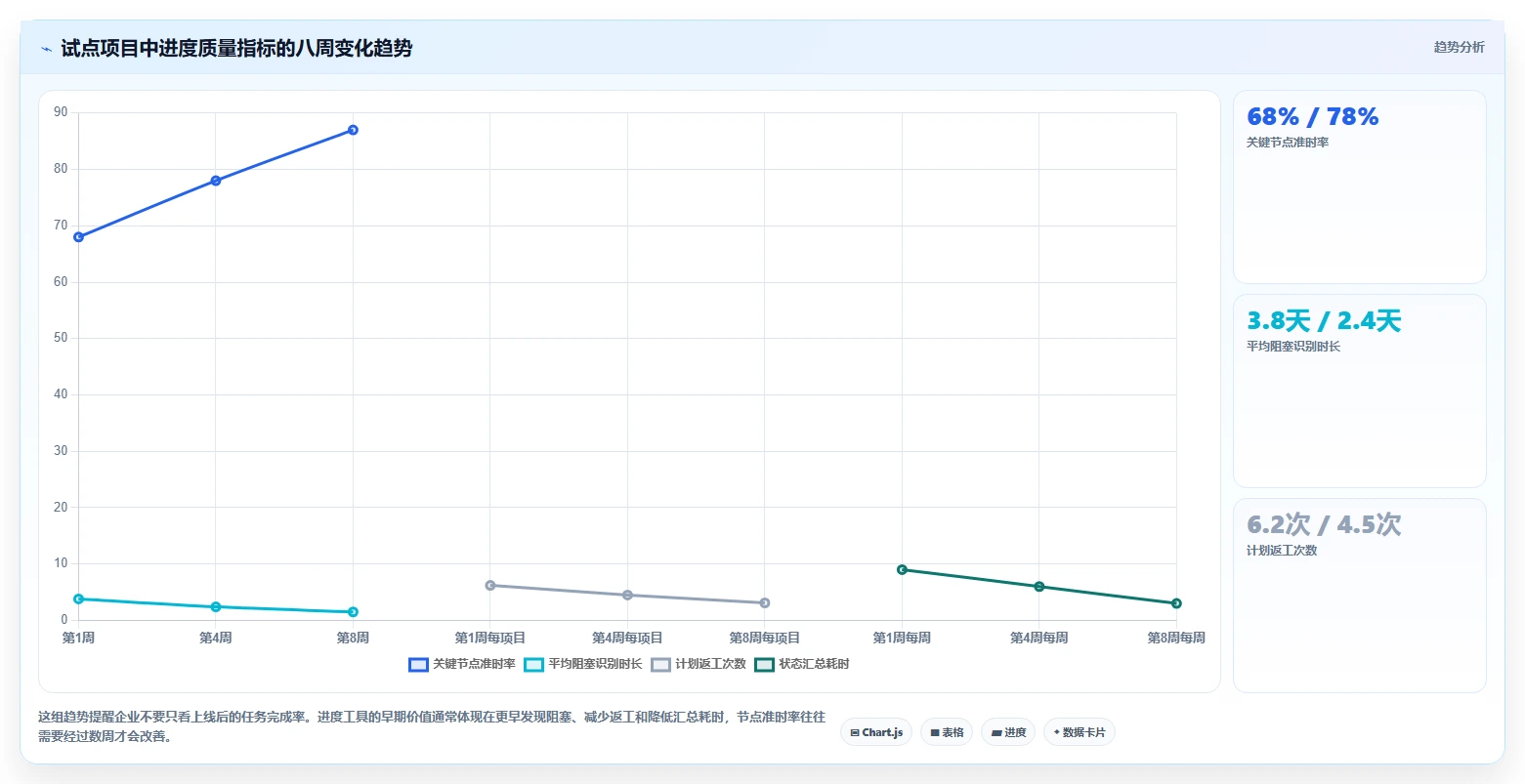The image size is (1525, 784).
Task: Toggle the 状态汇总耗时 legend entry
Action: pyautogui.click(x=802, y=664)
